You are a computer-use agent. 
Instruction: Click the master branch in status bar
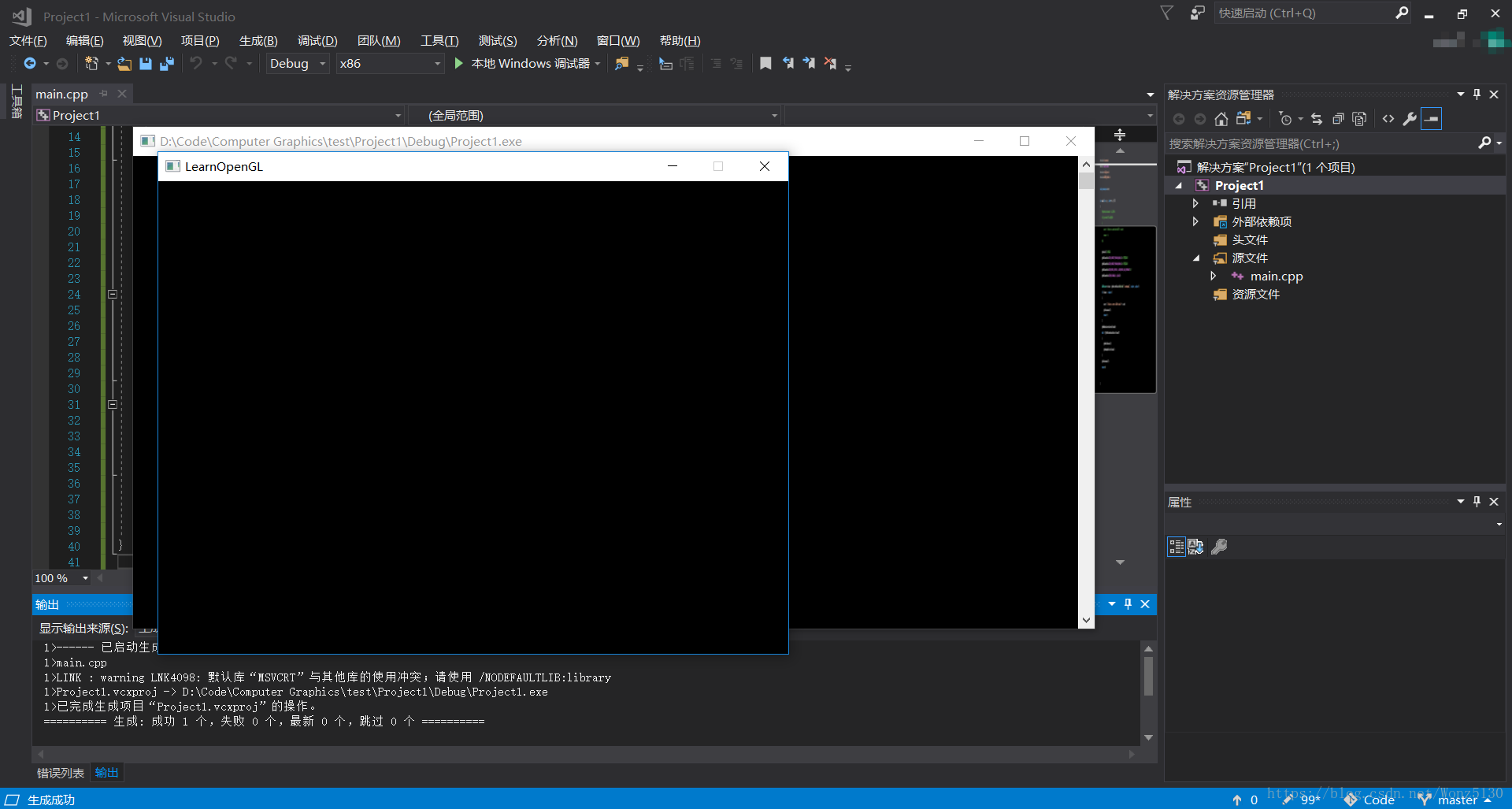coord(1455,800)
